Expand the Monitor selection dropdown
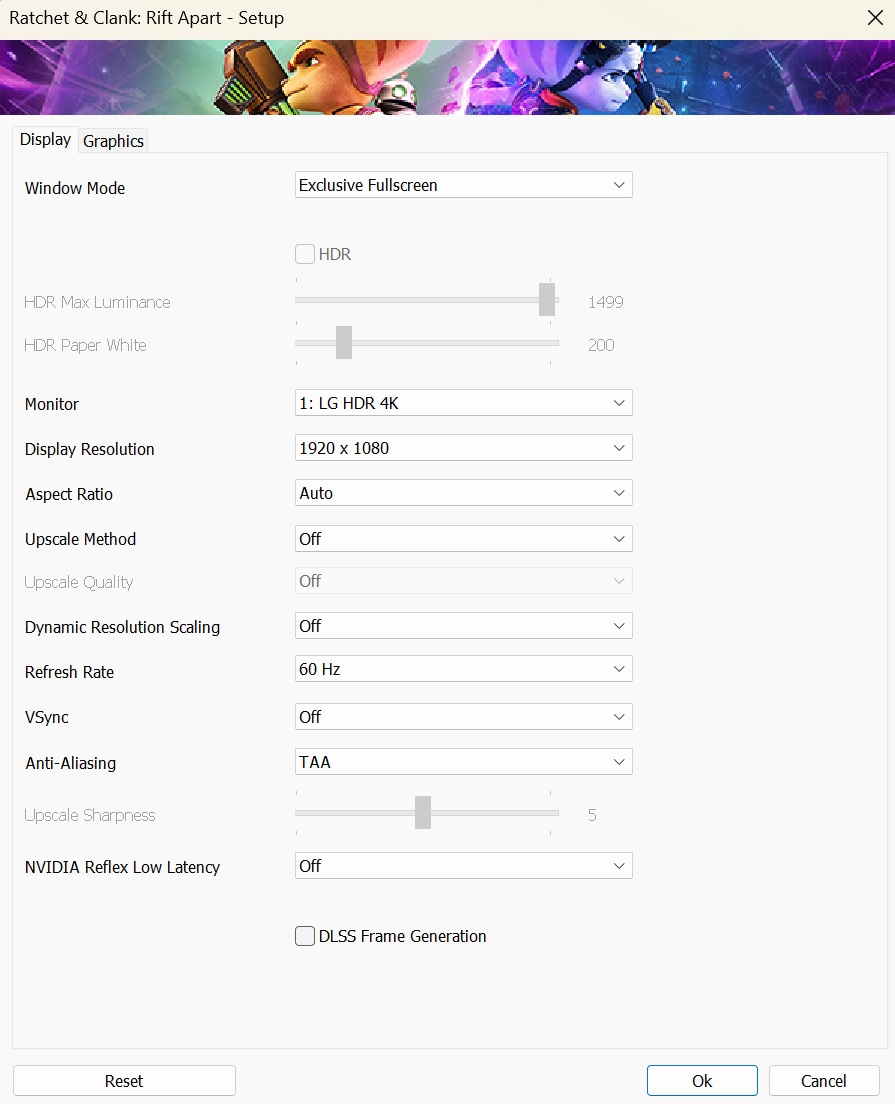Viewport: 895px width, 1104px height. click(463, 403)
